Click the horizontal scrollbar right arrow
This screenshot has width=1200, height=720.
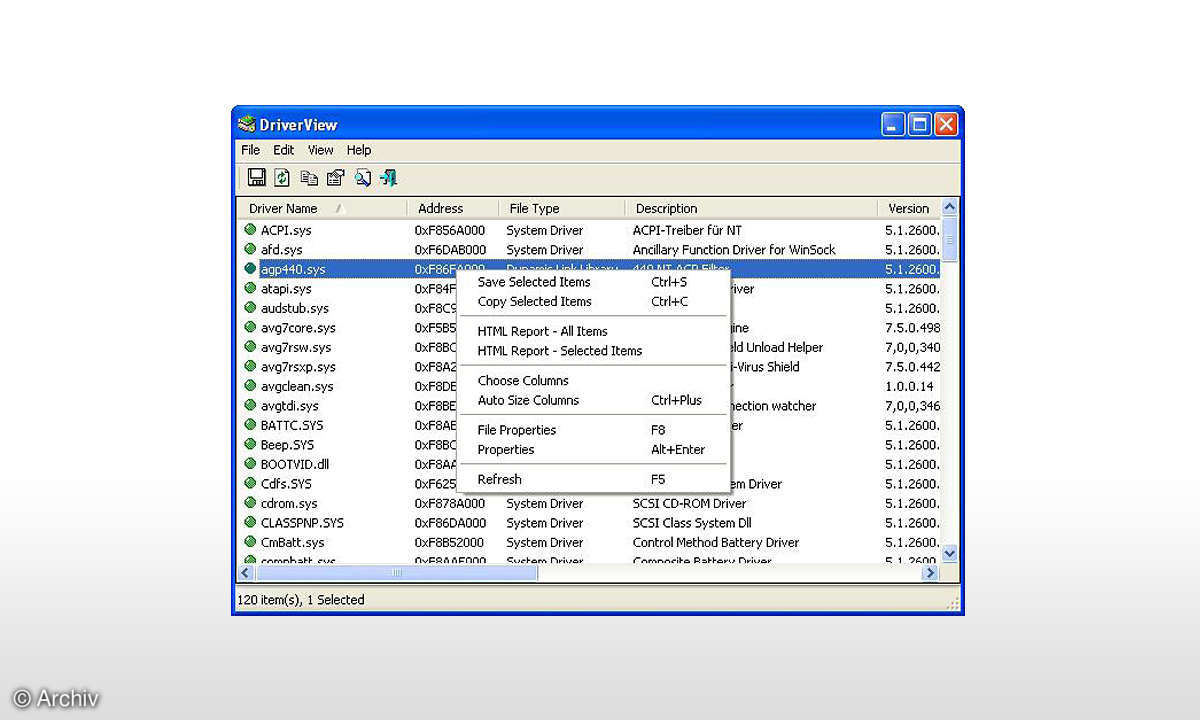pos(930,573)
